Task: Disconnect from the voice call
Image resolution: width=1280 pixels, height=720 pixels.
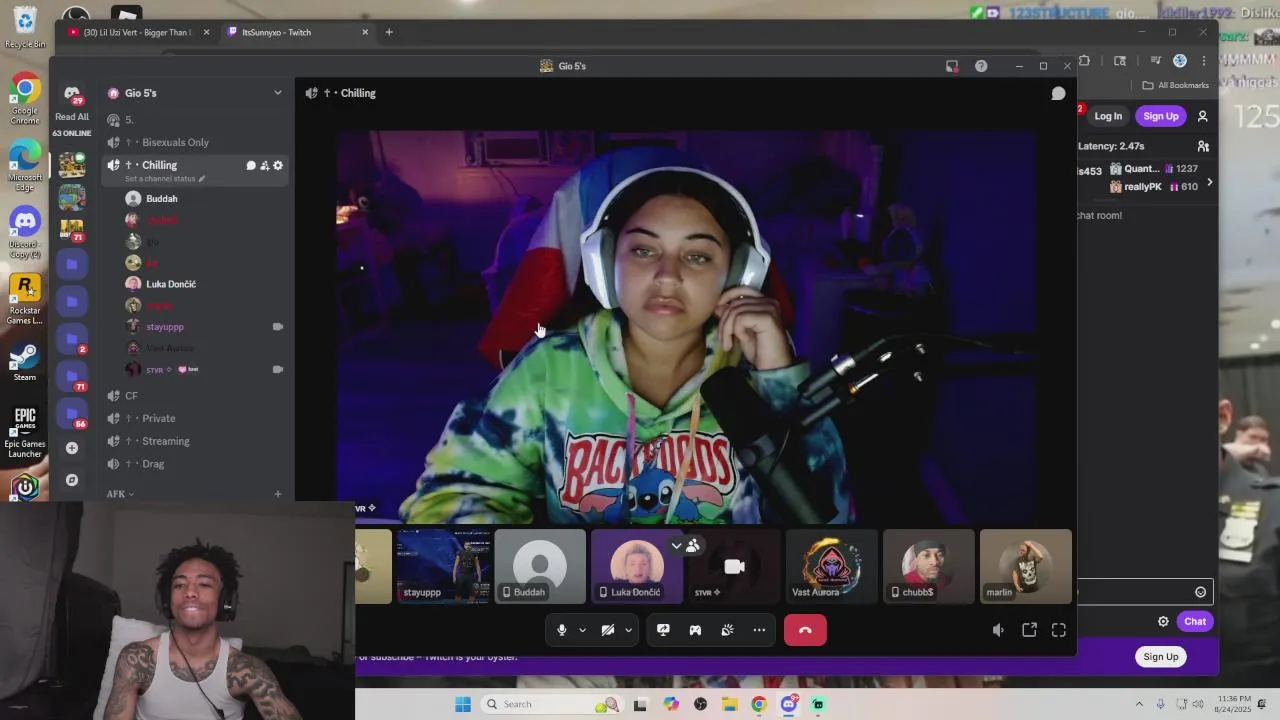Action: click(805, 630)
